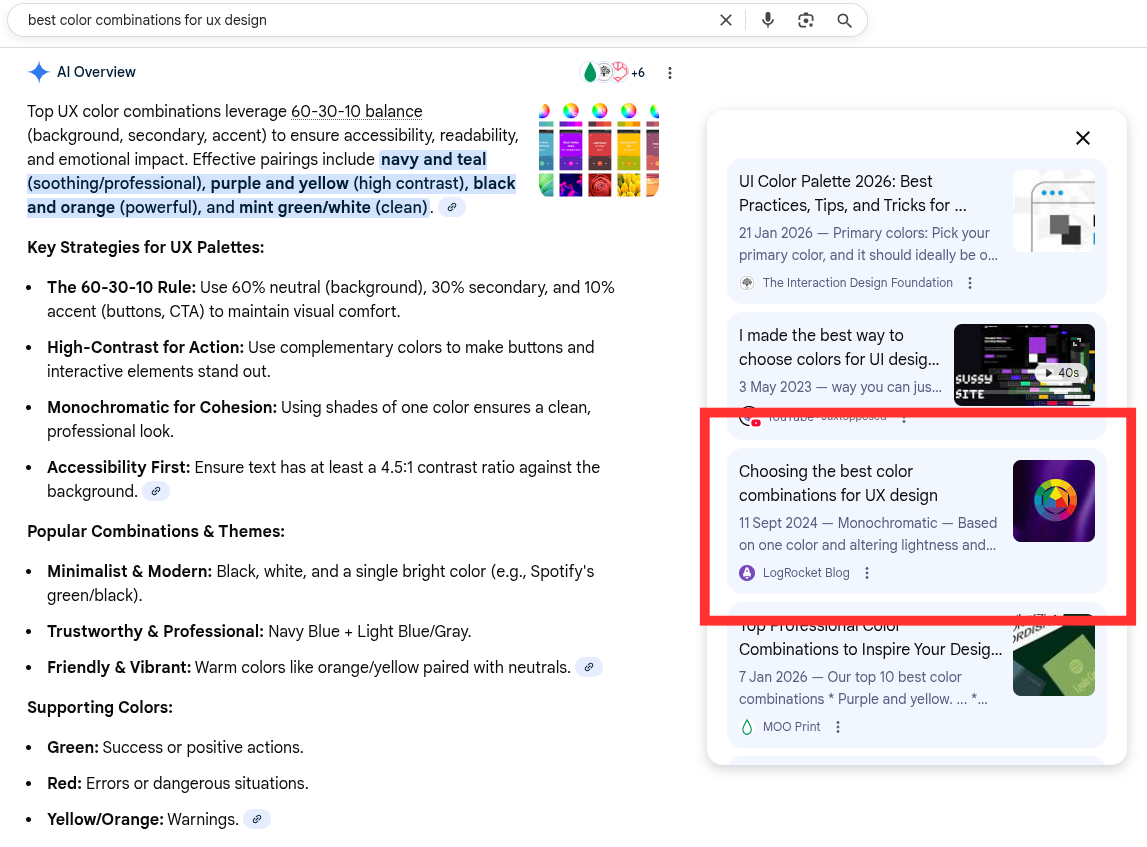1147x847 pixels.
Task: Click the color palettes image thumbnail
Action: 598,150
